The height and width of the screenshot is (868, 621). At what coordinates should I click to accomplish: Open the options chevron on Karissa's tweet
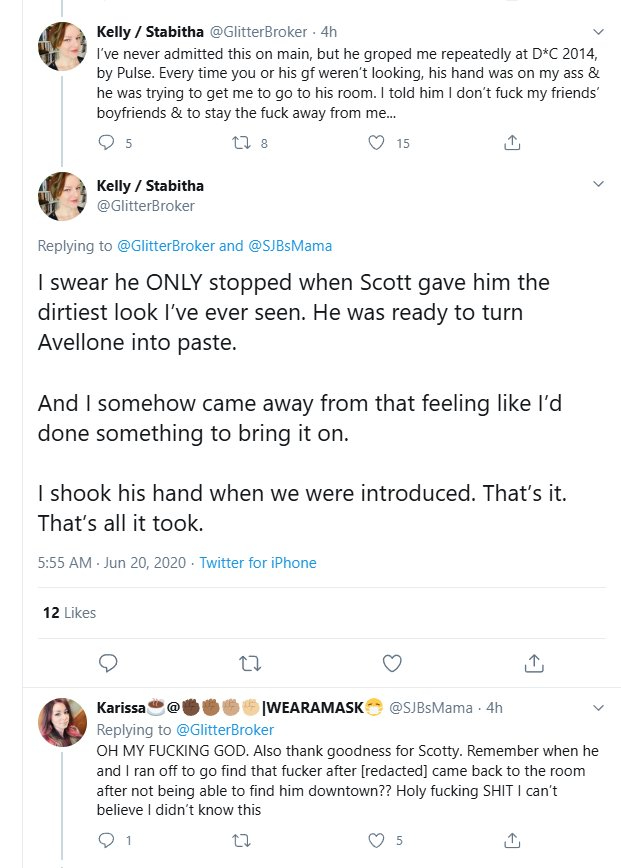tap(598, 708)
